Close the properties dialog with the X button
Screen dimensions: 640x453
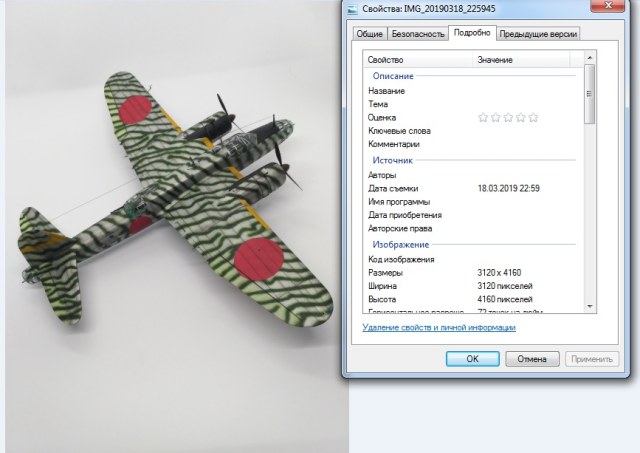[608, 5]
